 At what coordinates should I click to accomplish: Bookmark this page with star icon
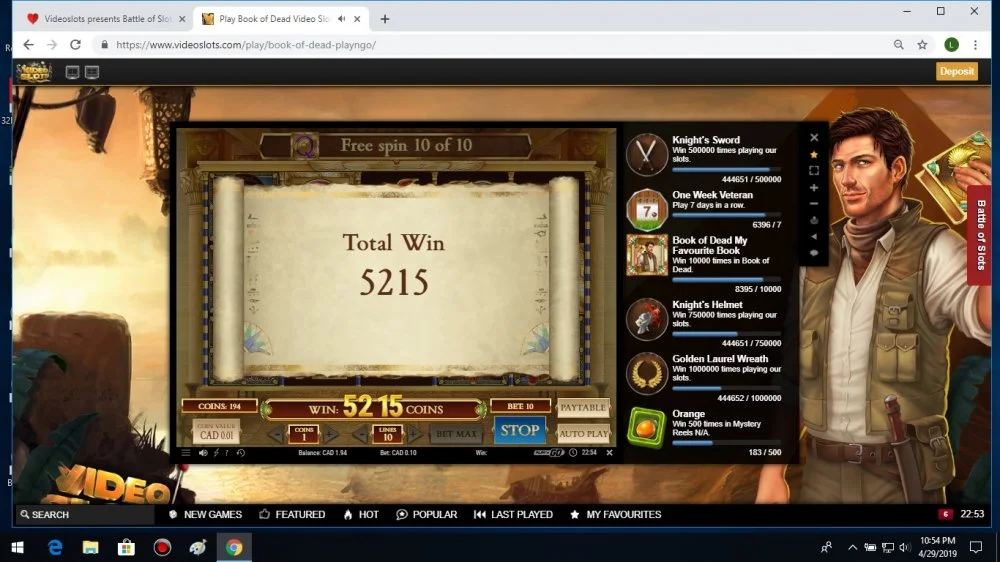(922, 45)
